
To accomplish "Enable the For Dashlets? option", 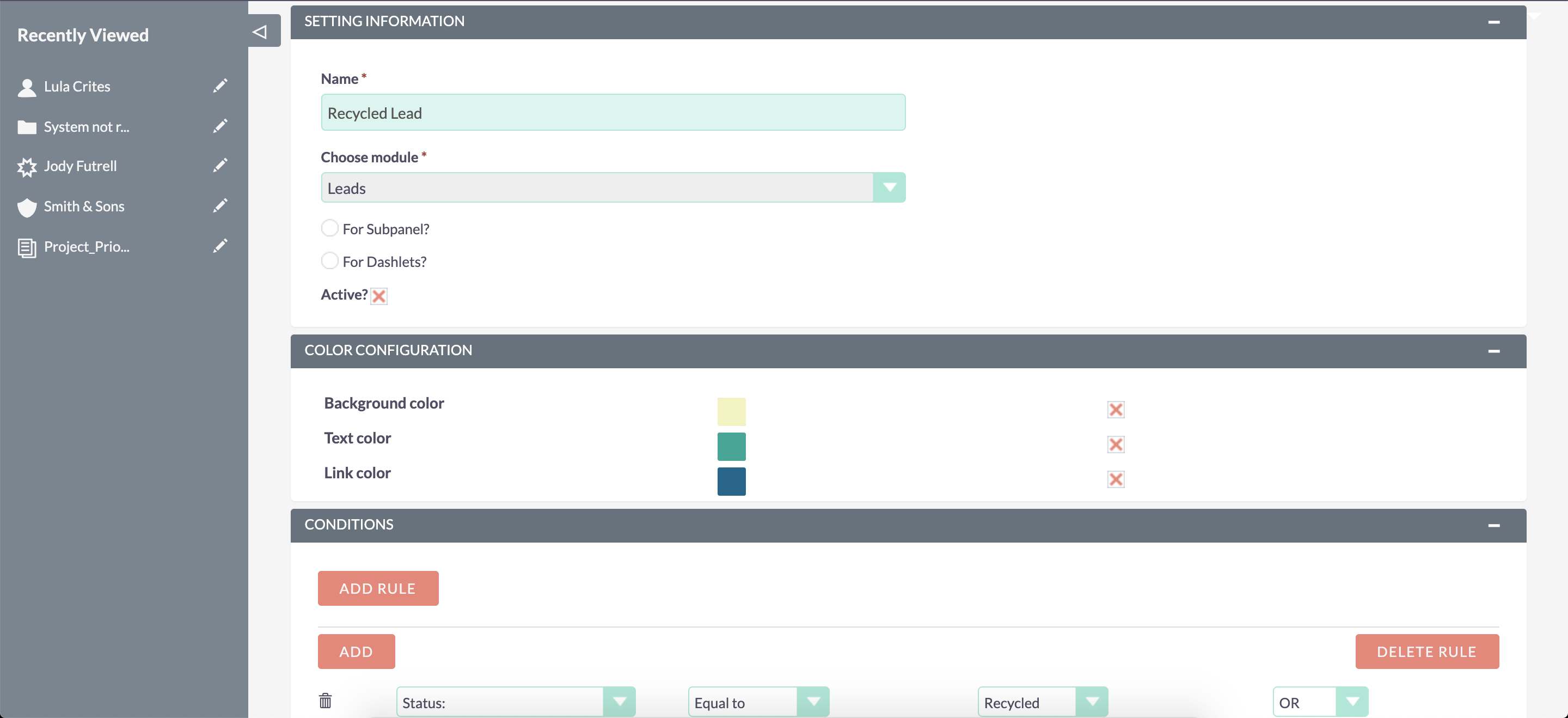I will pyautogui.click(x=329, y=260).
